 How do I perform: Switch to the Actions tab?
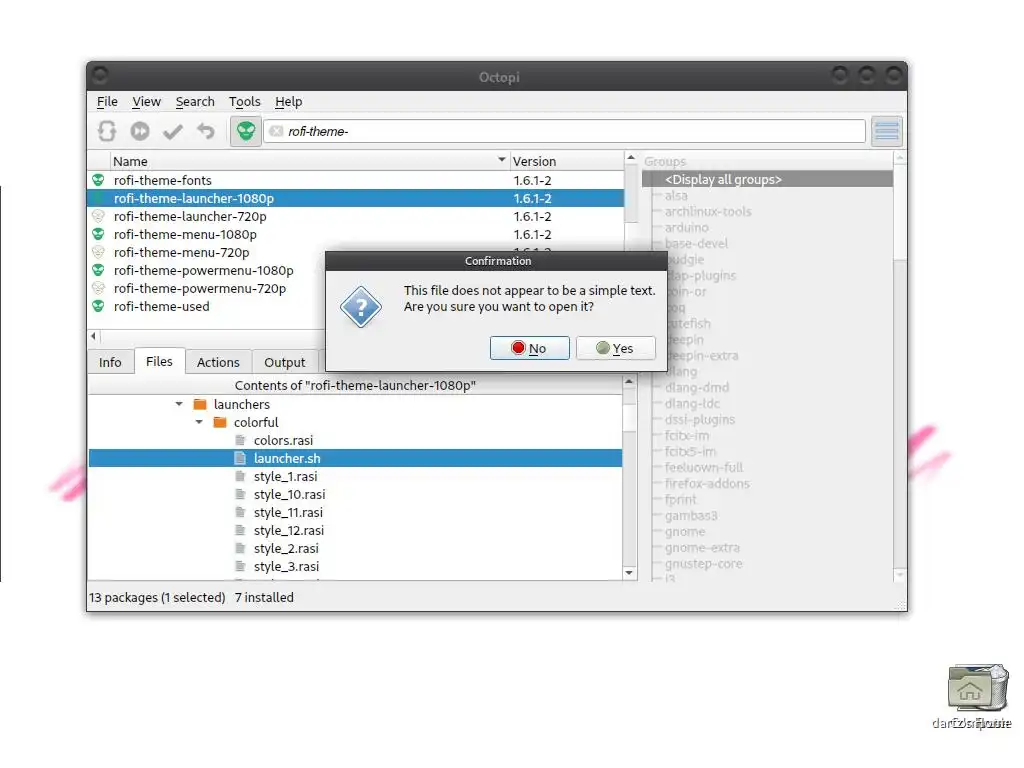(x=218, y=362)
